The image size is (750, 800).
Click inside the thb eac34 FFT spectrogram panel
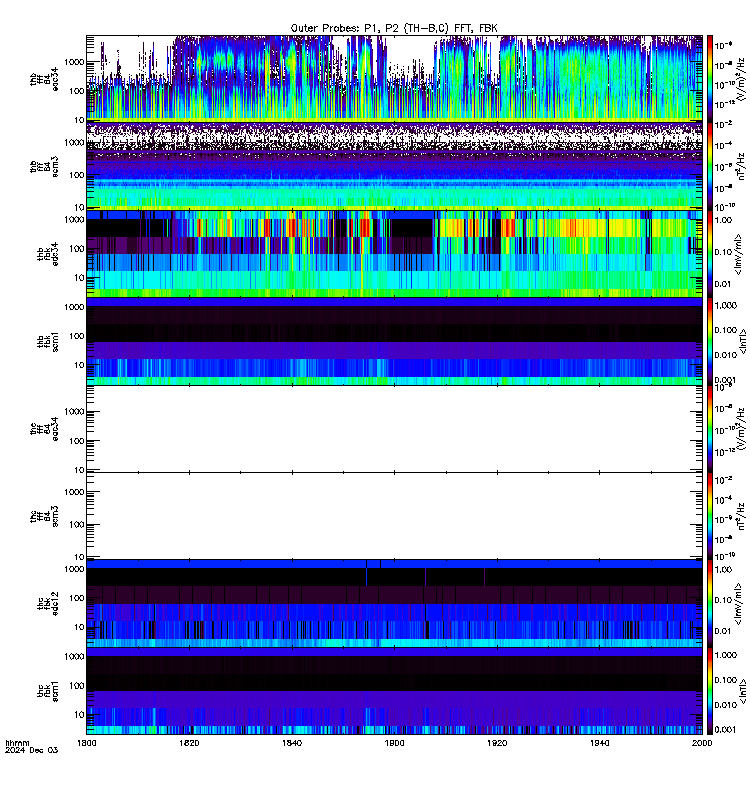tap(394, 79)
